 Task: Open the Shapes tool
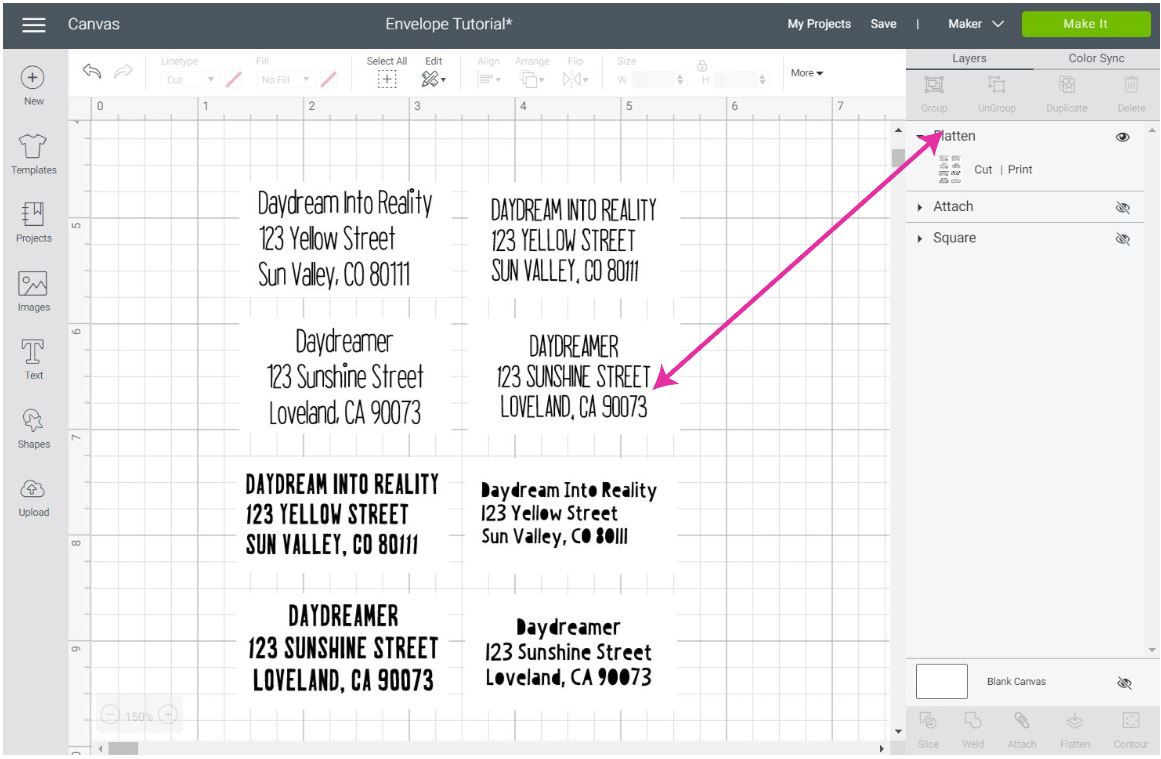[x=33, y=422]
